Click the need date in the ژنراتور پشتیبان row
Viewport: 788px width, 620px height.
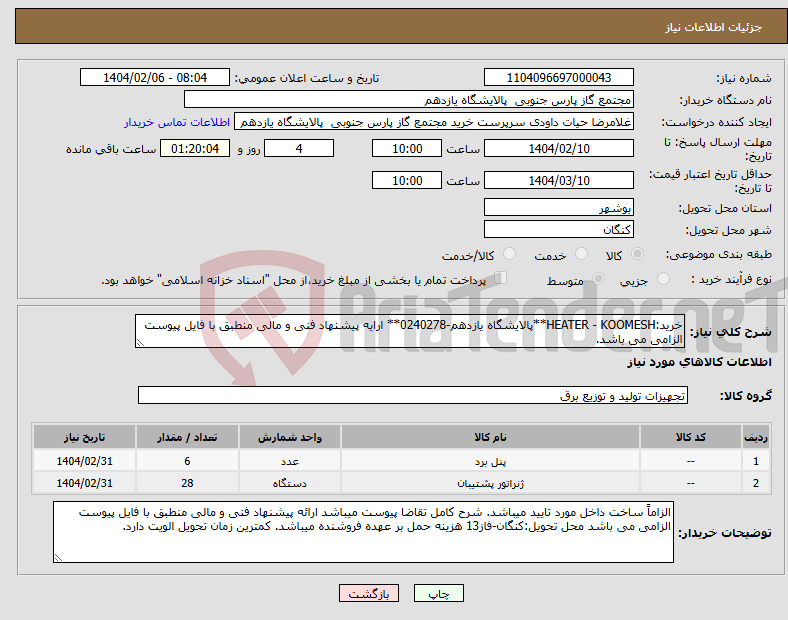(x=84, y=483)
